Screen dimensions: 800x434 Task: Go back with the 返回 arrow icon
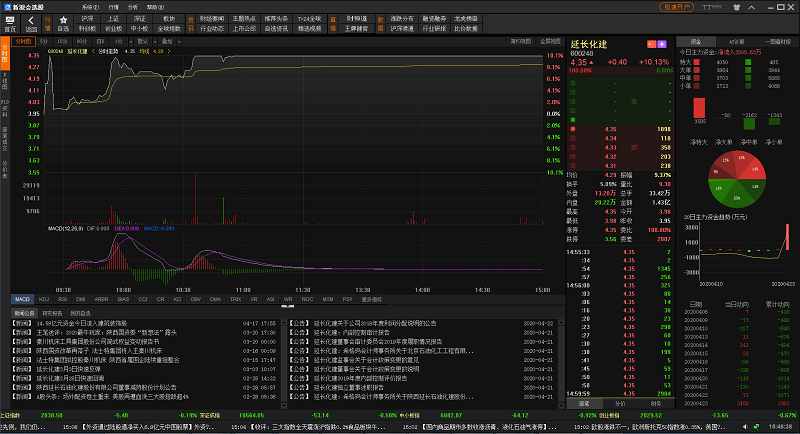point(31,22)
